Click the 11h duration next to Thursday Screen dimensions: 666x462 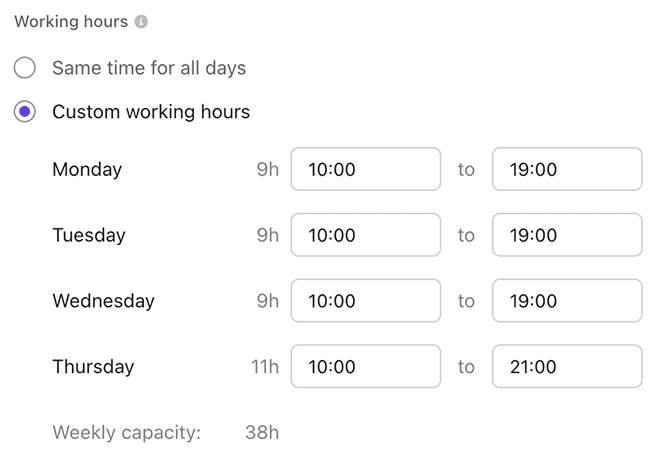coord(265,368)
